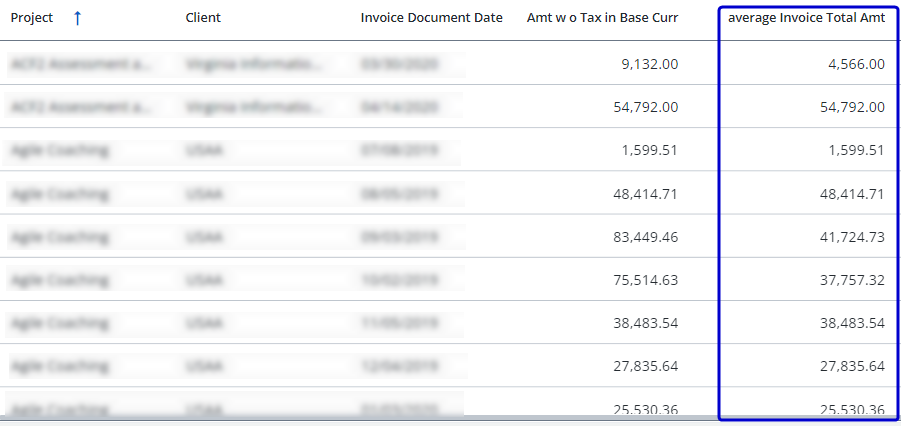
Task: Click 1,599.51 in the average Invoice Total column
Action: [x=855, y=150]
